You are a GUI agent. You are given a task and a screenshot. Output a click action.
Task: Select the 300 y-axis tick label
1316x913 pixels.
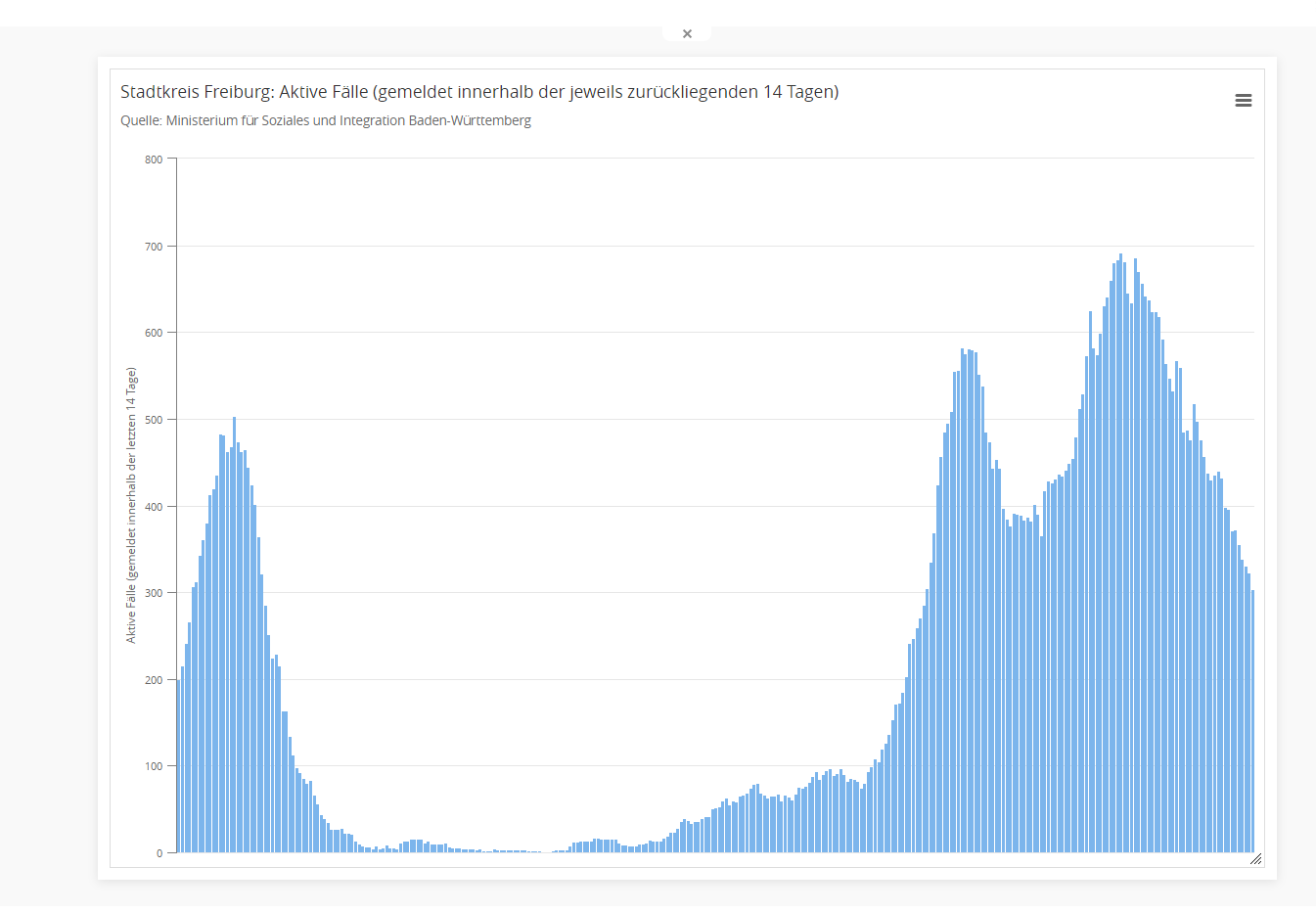click(154, 593)
